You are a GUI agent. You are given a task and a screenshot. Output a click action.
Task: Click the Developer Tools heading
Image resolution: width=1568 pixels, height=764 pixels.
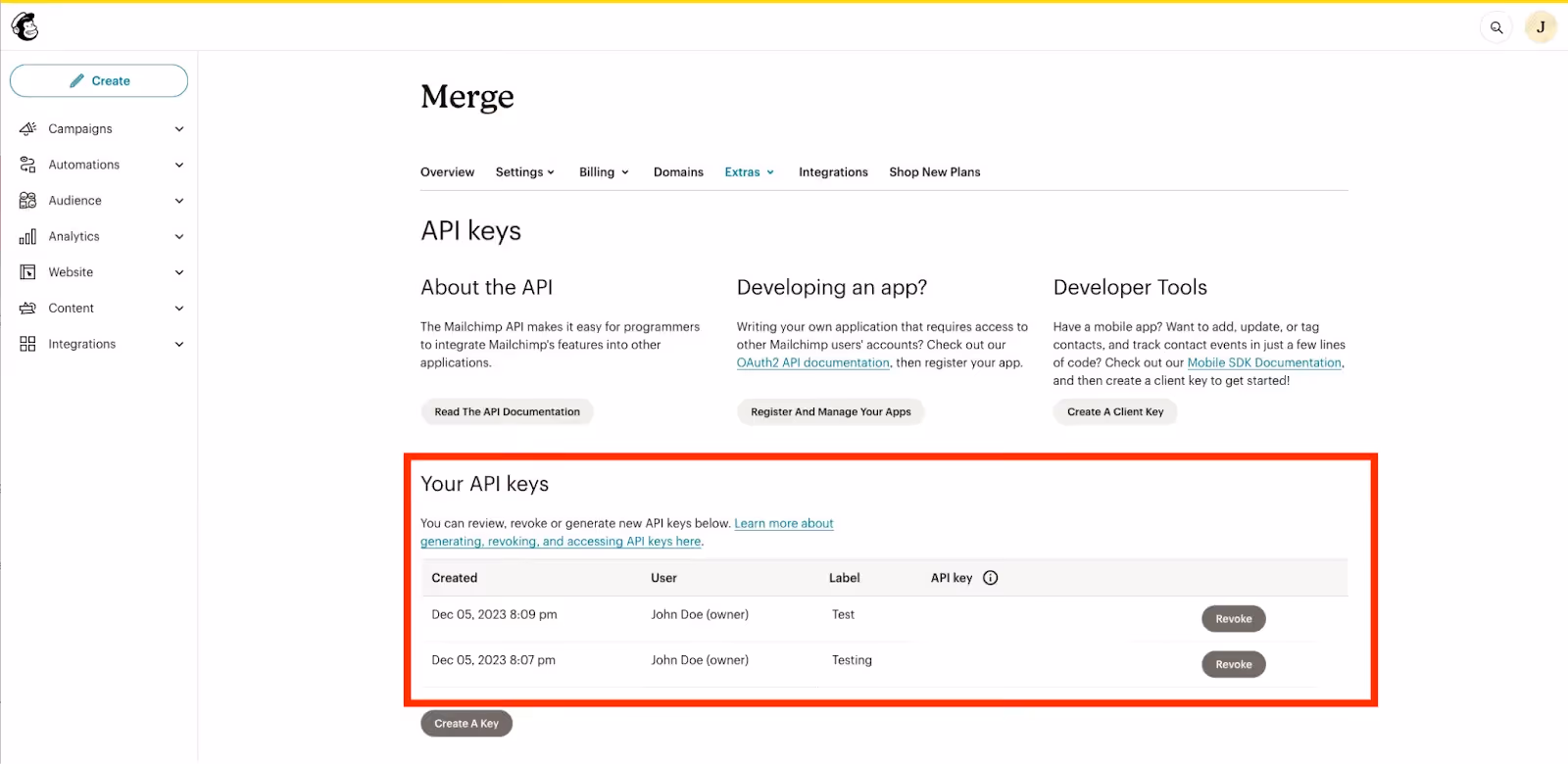click(x=1130, y=288)
